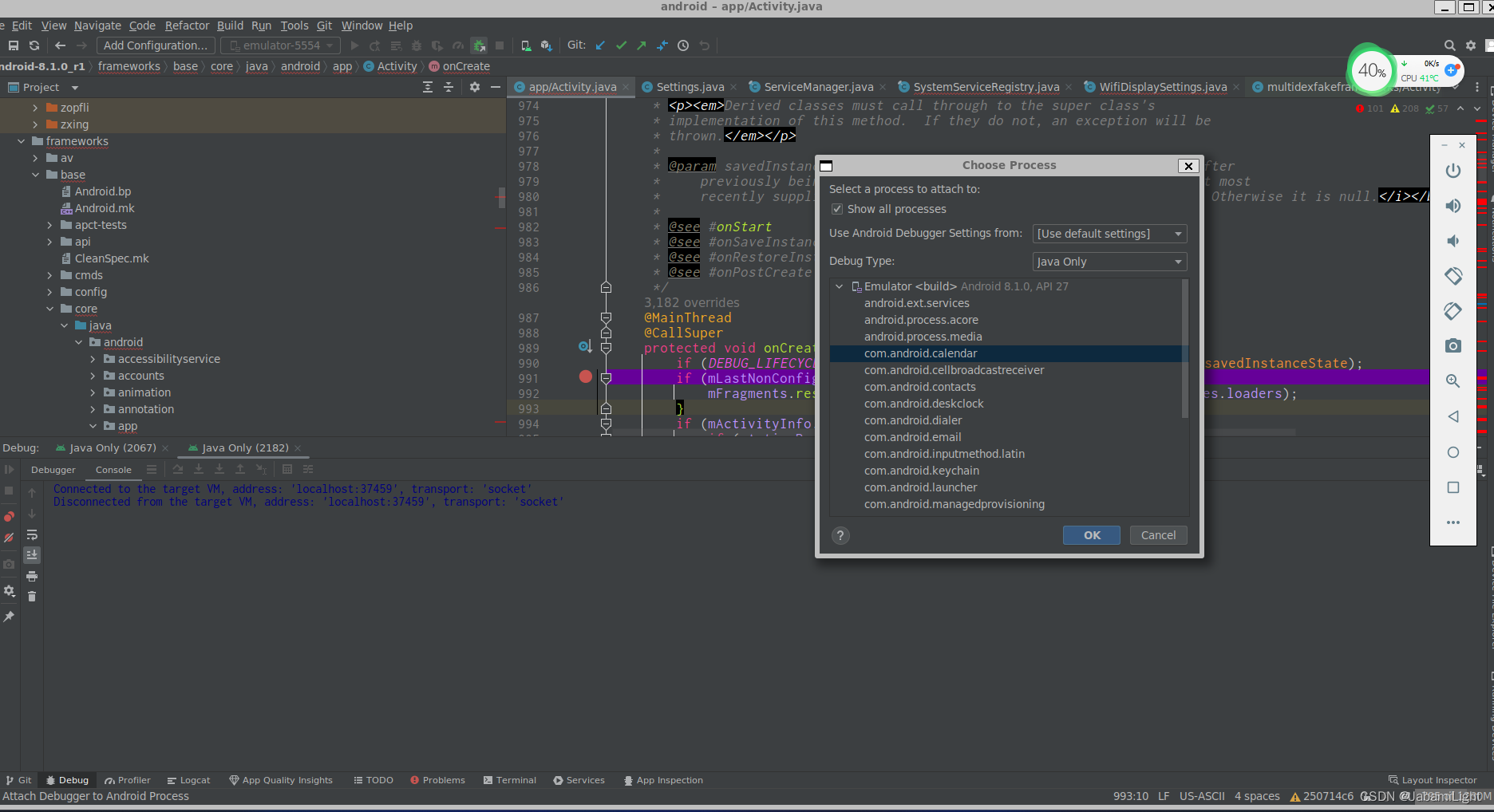1494x812 pixels.
Task: Click Mute Breakpoints icon in Debug panel
Action: tap(9, 538)
